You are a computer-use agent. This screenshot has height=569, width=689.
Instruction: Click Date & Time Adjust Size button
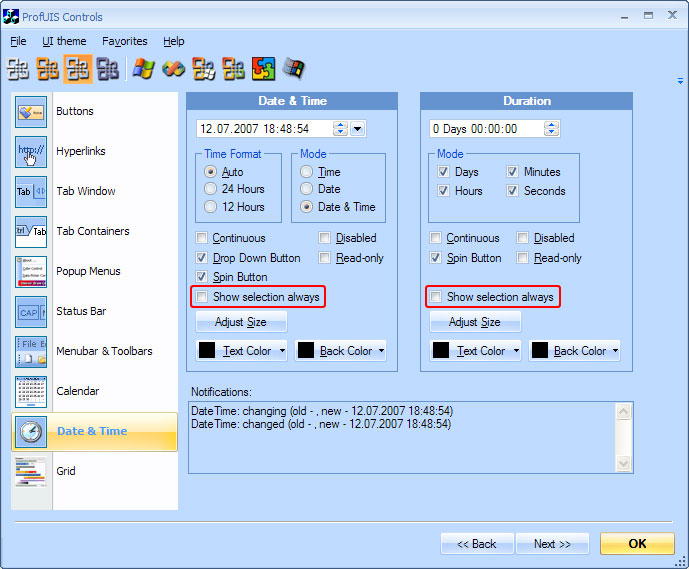pyautogui.click(x=241, y=322)
